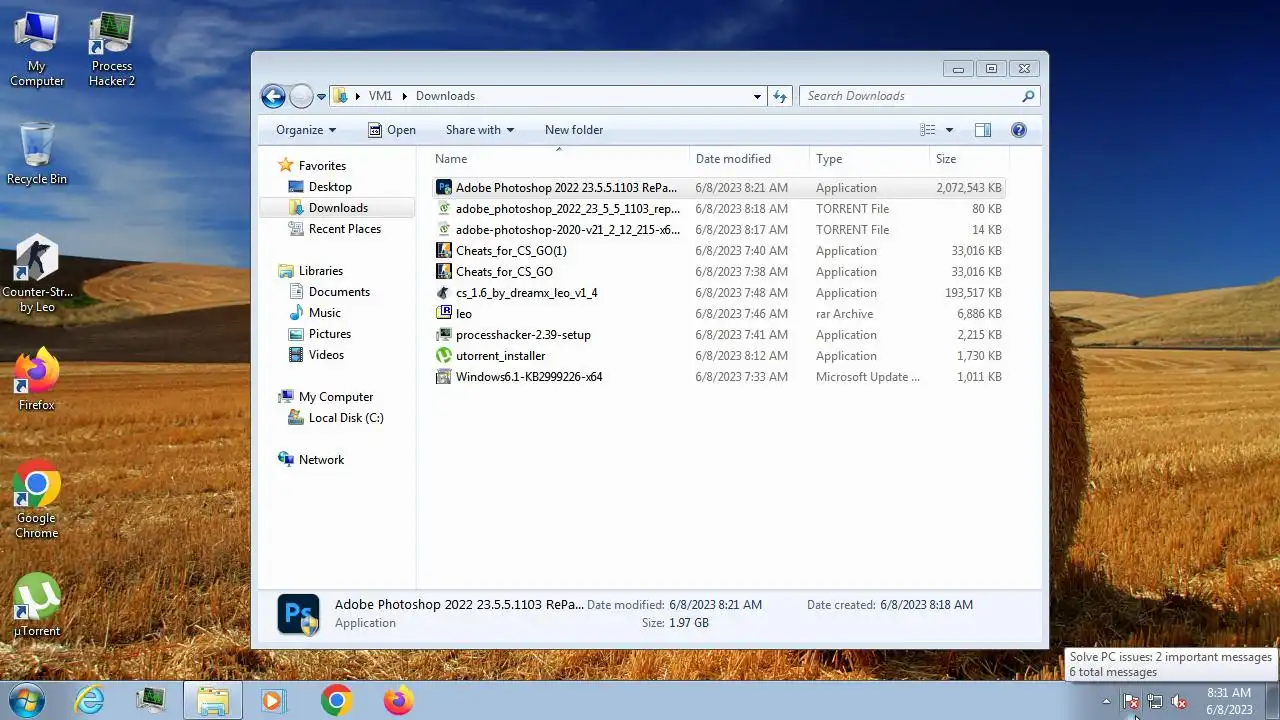Select cs_1.6_by_dreamx_leo_v1_4 file

[x=718, y=293]
